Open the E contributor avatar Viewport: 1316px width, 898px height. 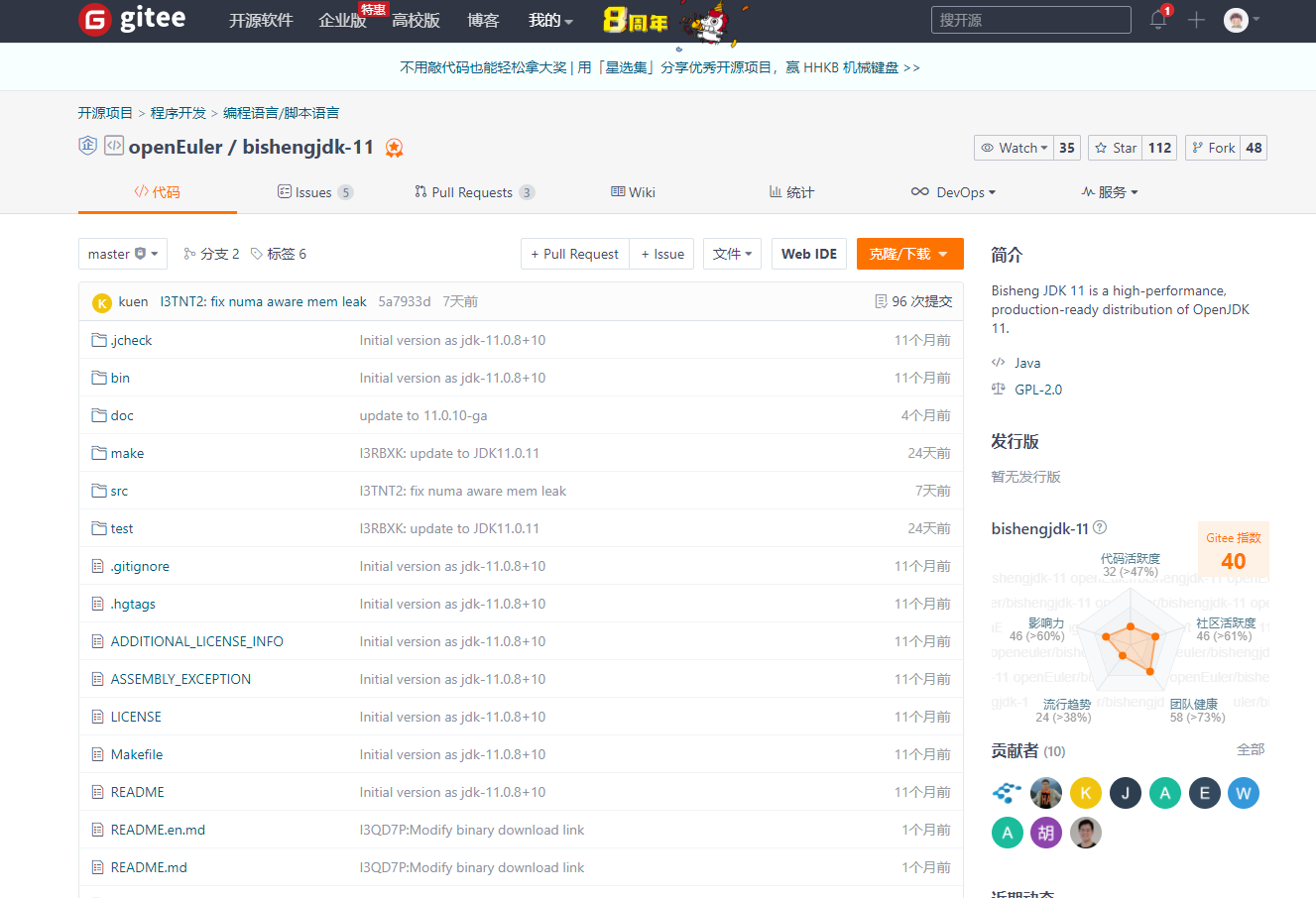point(1205,793)
